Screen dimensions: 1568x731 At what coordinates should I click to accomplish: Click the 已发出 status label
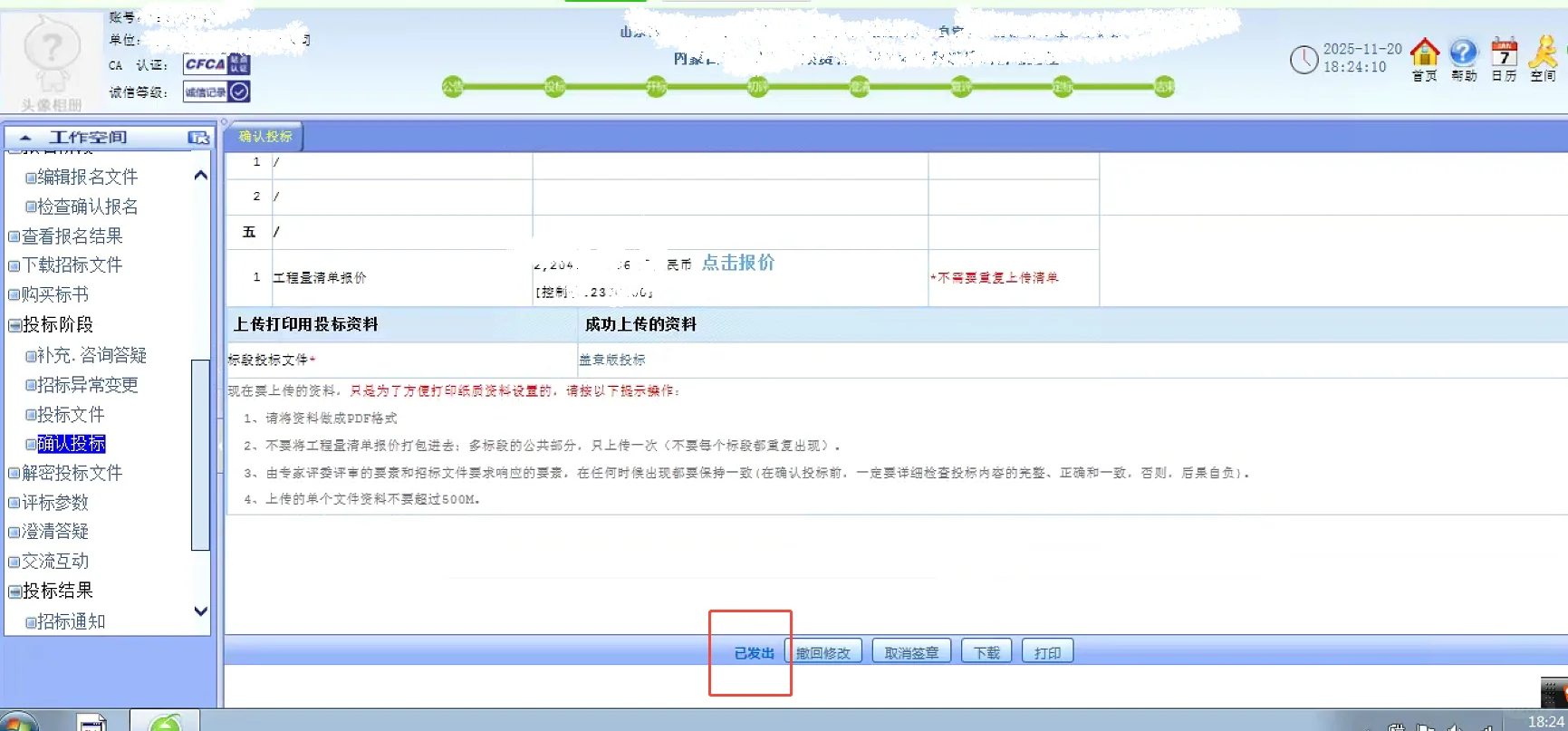[x=754, y=653]
